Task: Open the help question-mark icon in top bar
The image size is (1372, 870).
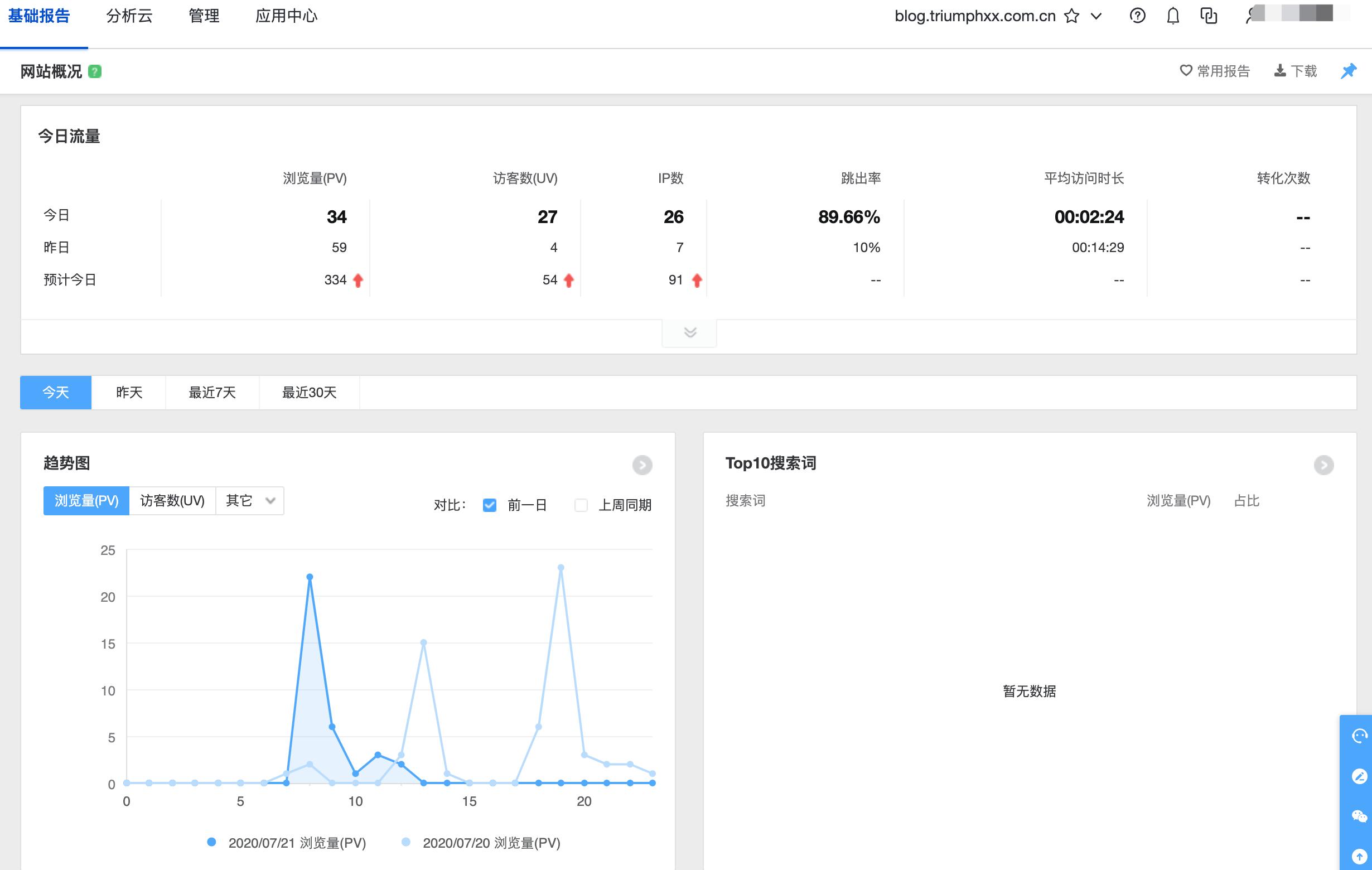Action: (x=1137, y=16)
